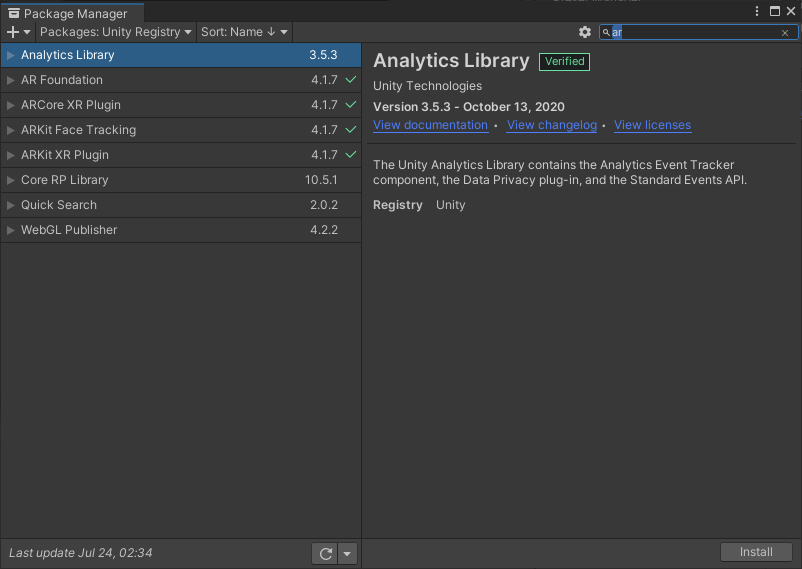The image size is (802, 569).
Task: Expand the ARKit XR Plugin arrow
Action: click(x=11, y=155)
